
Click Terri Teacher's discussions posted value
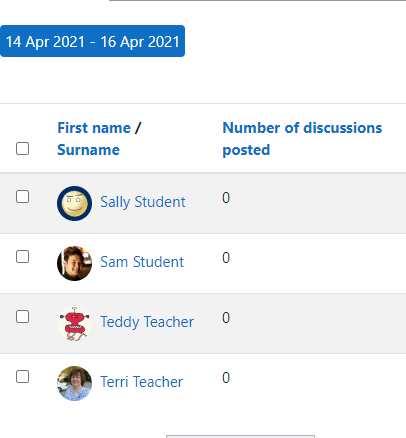coord(226,378)
